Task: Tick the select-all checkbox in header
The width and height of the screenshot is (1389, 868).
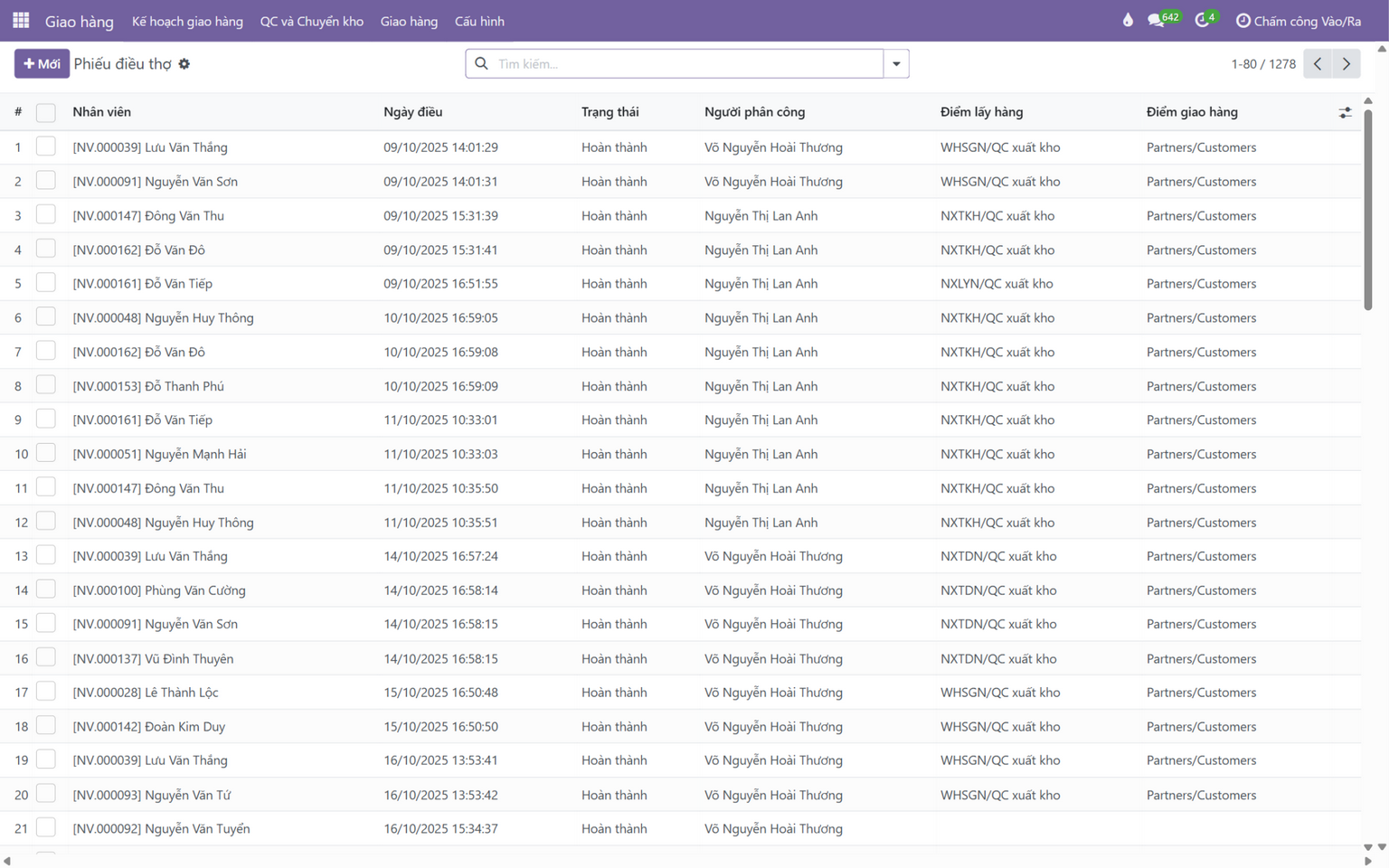Action: tap(46, 112)
